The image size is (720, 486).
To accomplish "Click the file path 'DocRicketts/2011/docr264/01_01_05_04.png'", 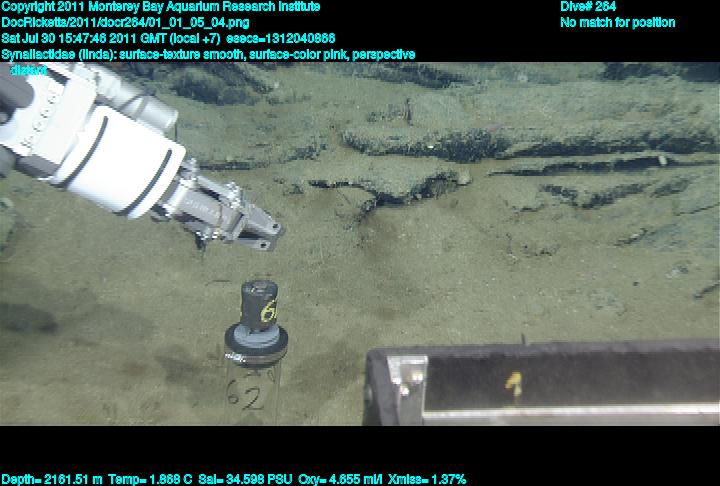I will point(125,23).
